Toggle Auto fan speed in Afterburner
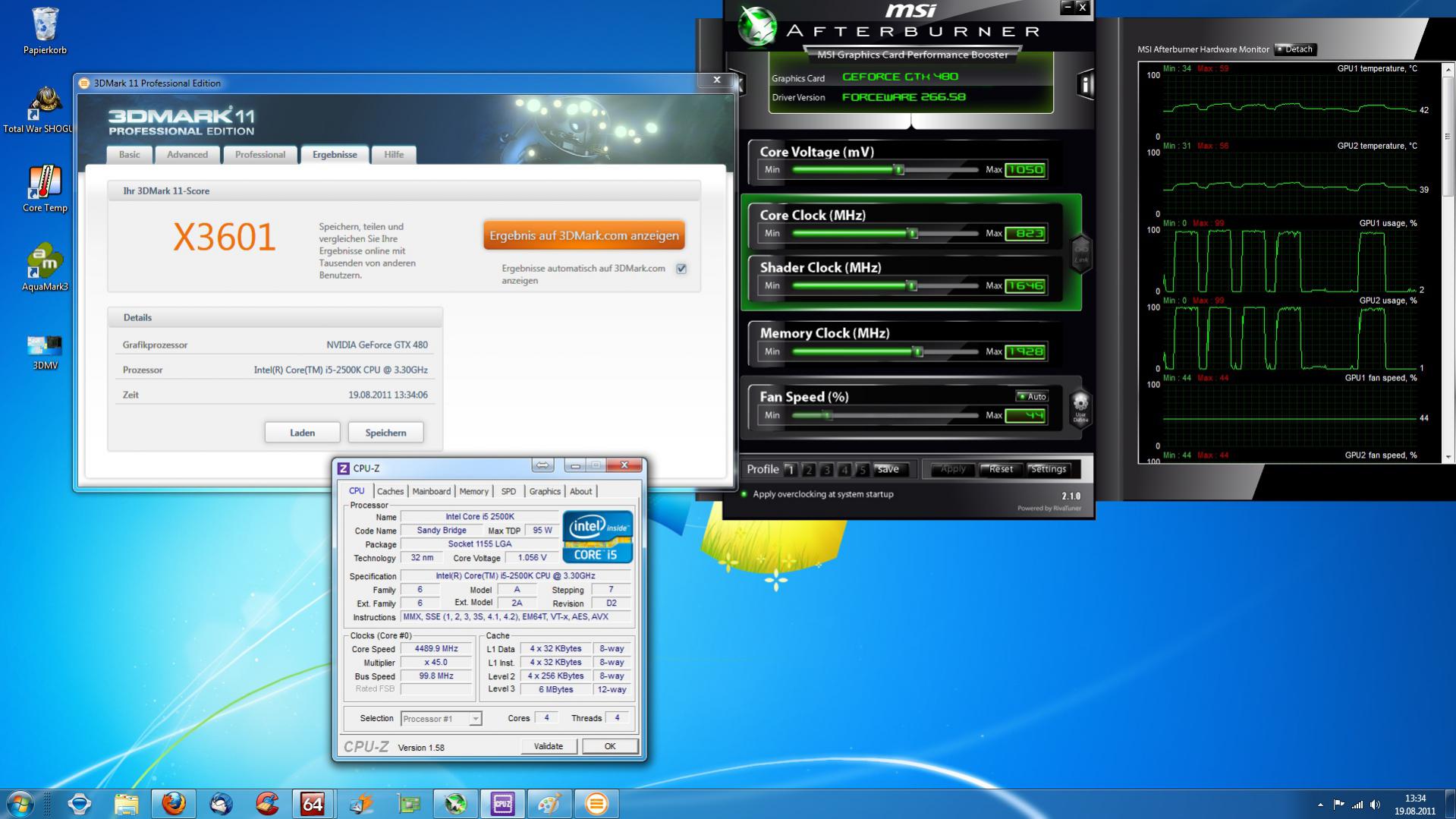 tap(1032, 396)
